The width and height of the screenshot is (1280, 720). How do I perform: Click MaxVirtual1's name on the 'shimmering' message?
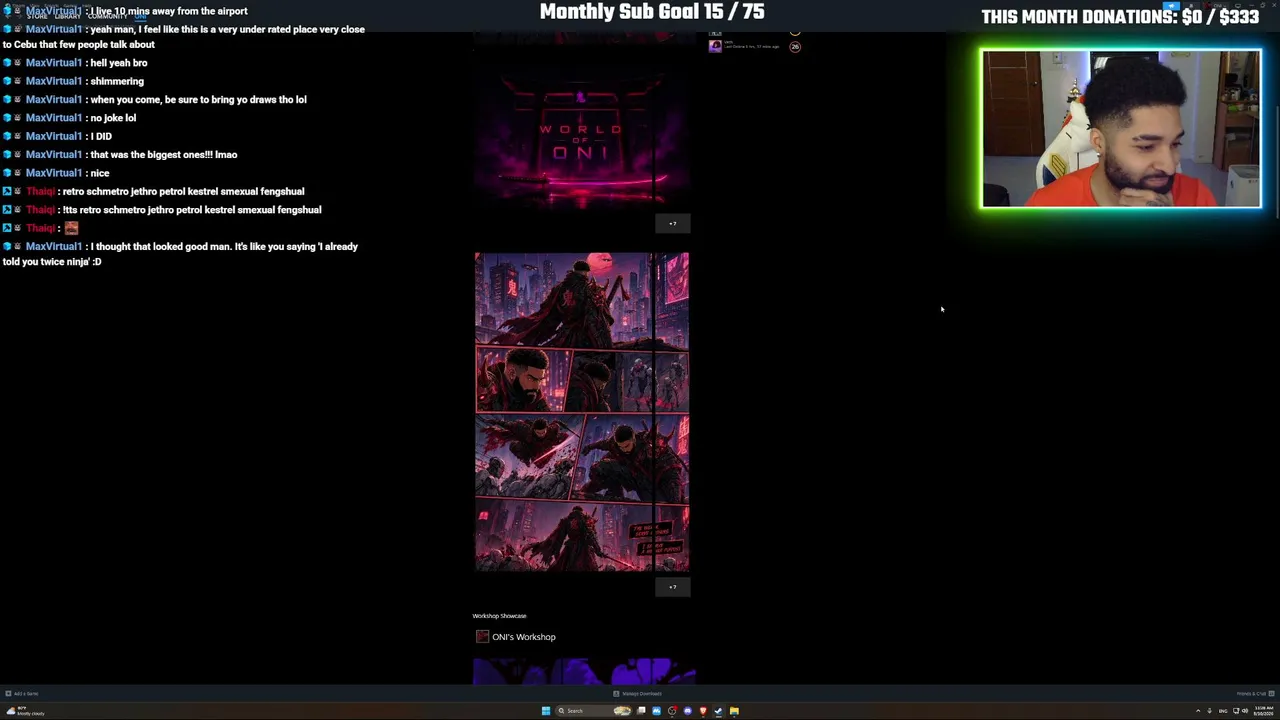(x=53, y=81)
